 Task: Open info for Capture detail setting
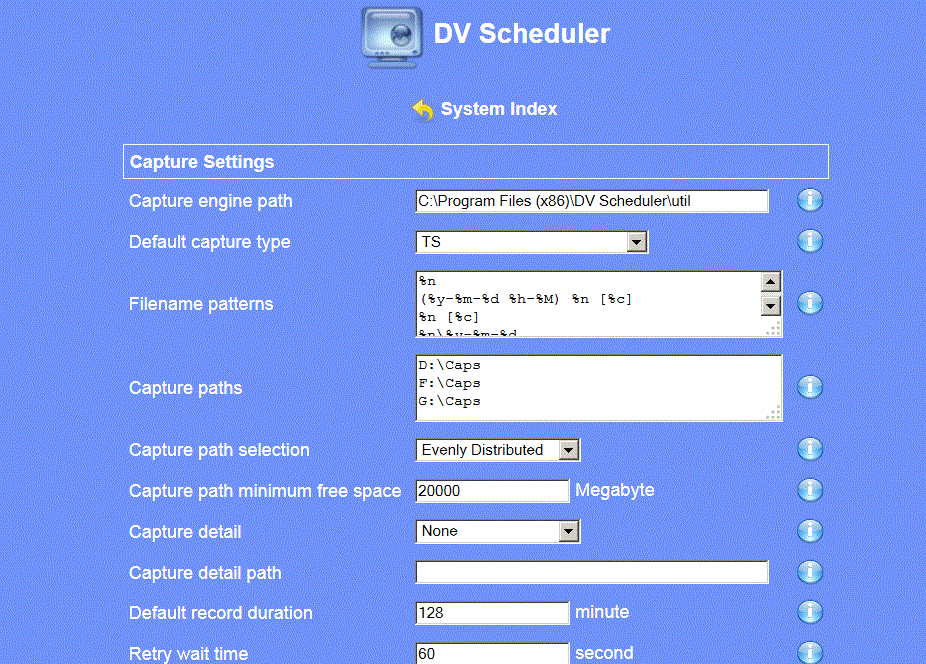click(x=810, y=531)
